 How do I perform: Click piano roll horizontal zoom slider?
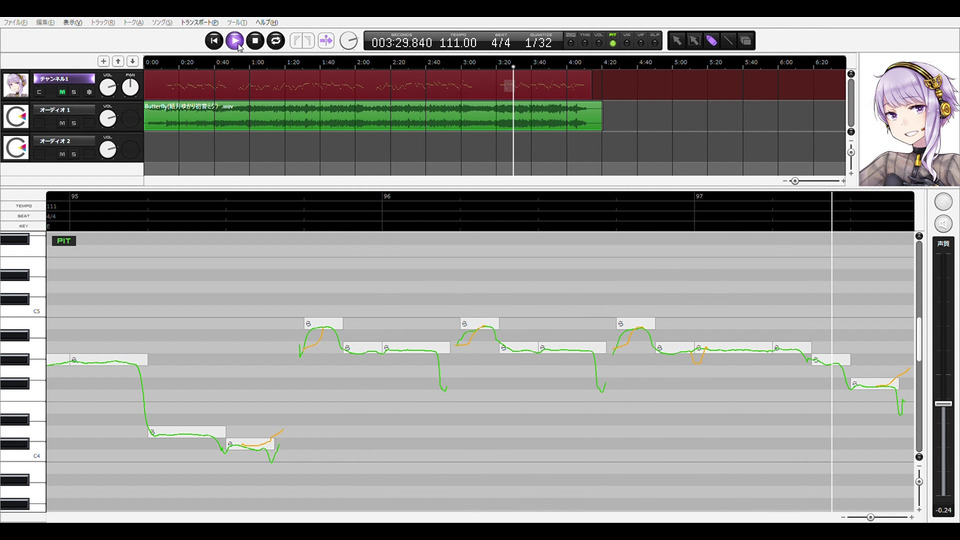pos(877,517)
